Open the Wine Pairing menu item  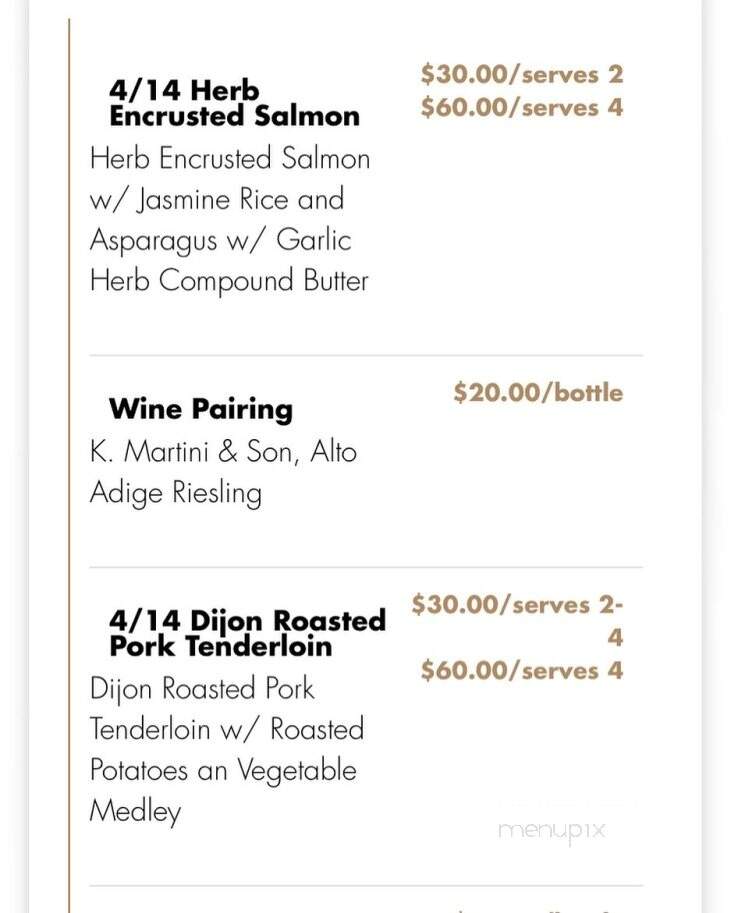pyautogui.click(x=201, y=409)
